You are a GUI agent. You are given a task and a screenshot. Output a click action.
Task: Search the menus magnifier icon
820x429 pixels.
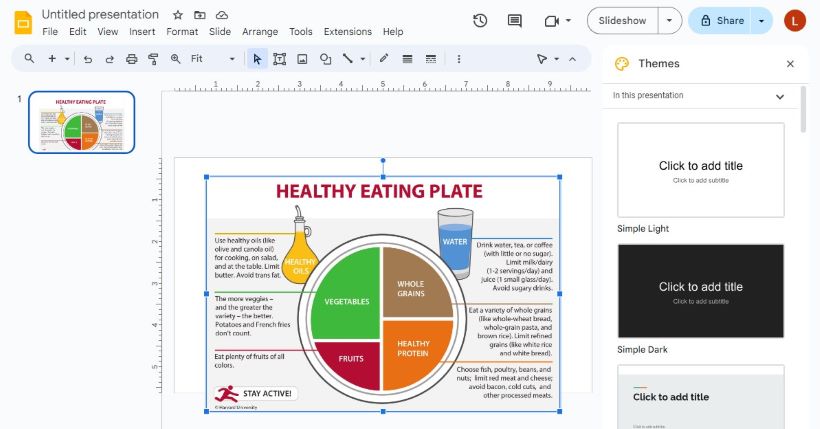[x=29, y=59]
